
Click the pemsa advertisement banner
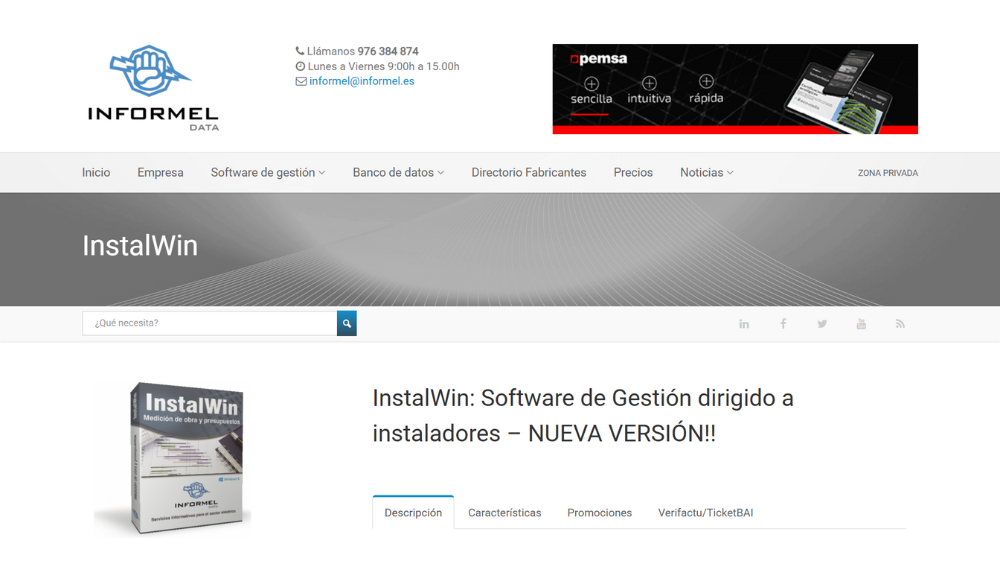point(735,89)
